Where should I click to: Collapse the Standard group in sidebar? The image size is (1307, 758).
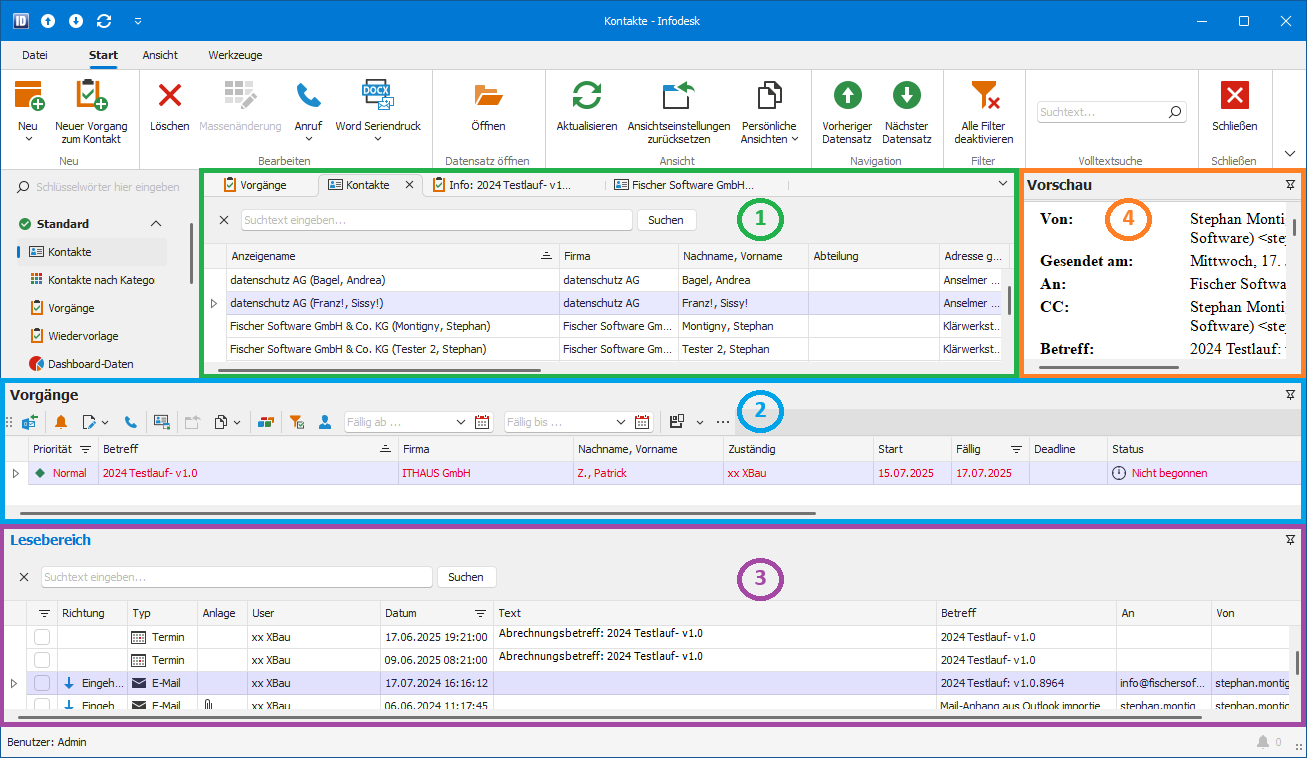point(155,224)
